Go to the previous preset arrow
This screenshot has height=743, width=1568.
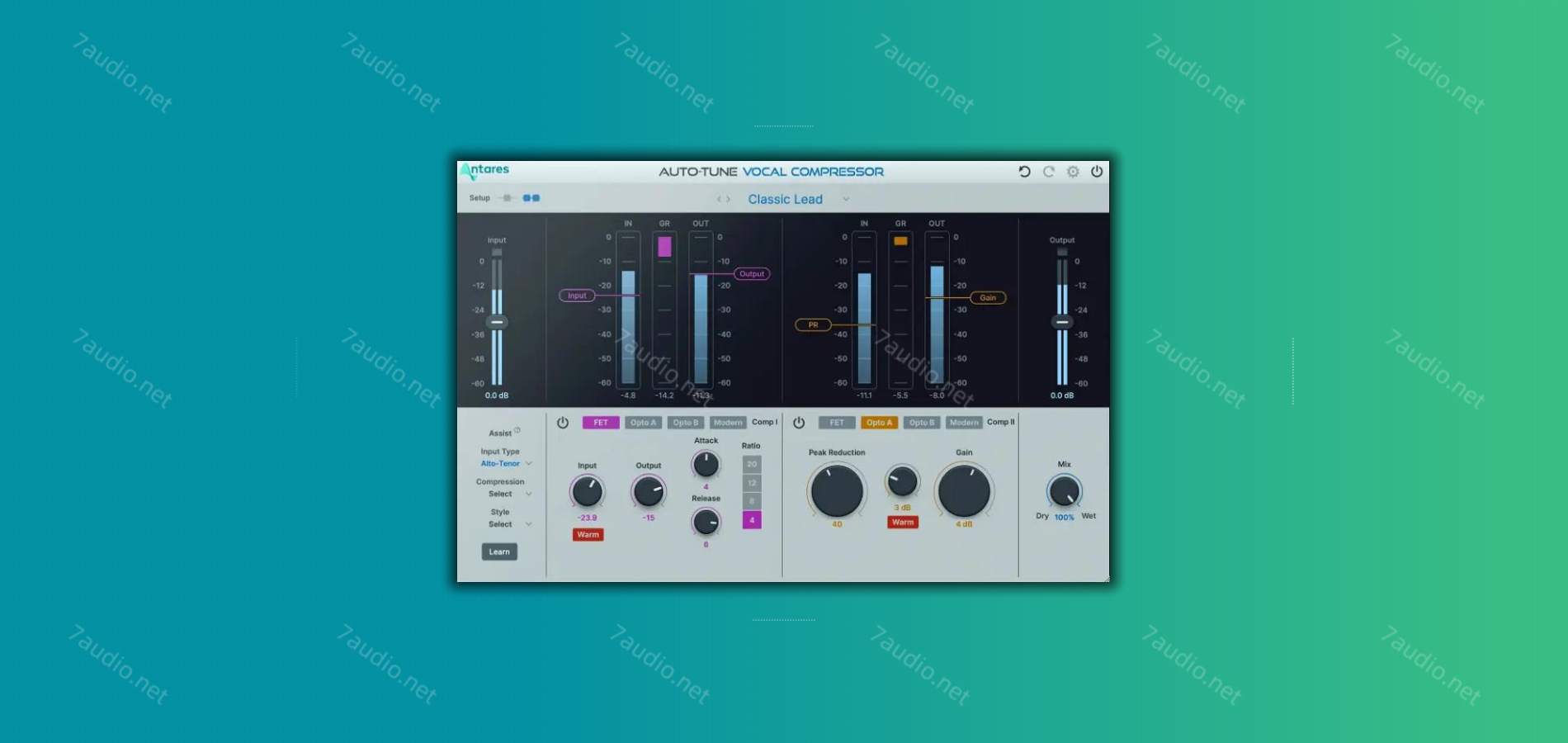(x=719, y=199)
